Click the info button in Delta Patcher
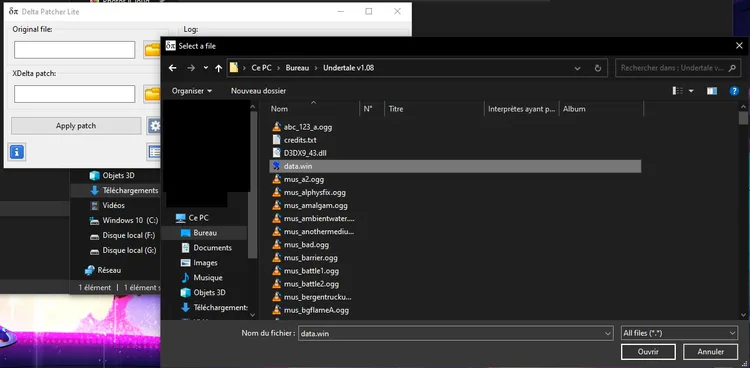 17,152
